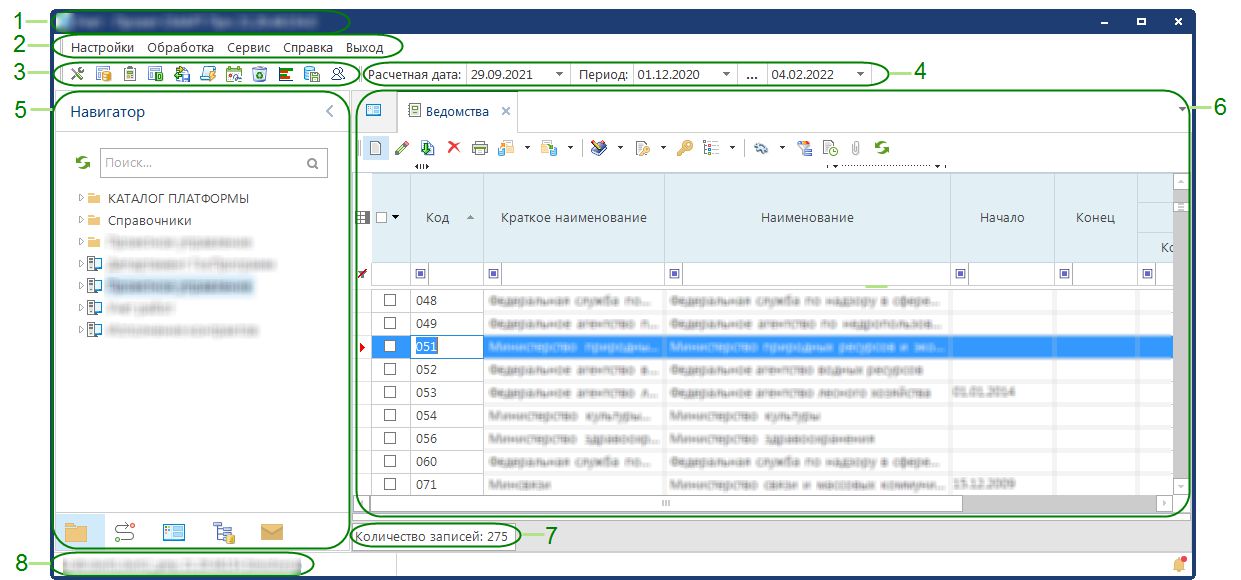Open the recycle bin icon in main toolbar

coord(259,74)
